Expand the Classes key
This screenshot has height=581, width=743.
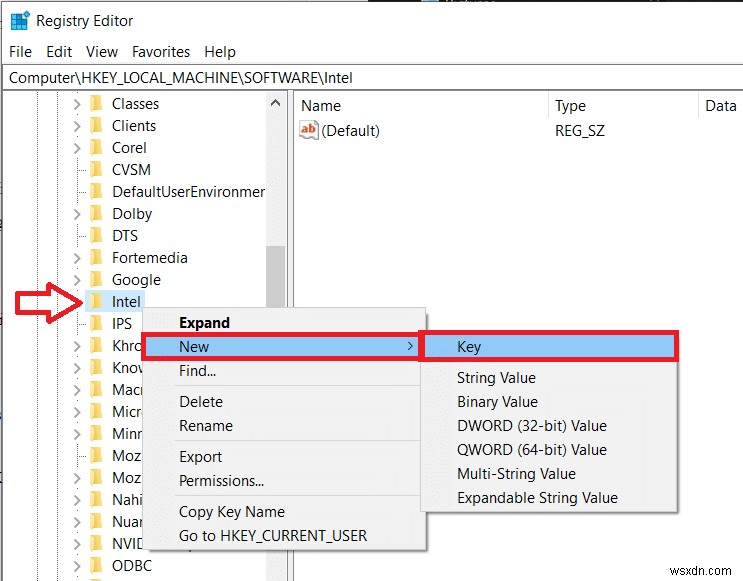pos(77,104)
